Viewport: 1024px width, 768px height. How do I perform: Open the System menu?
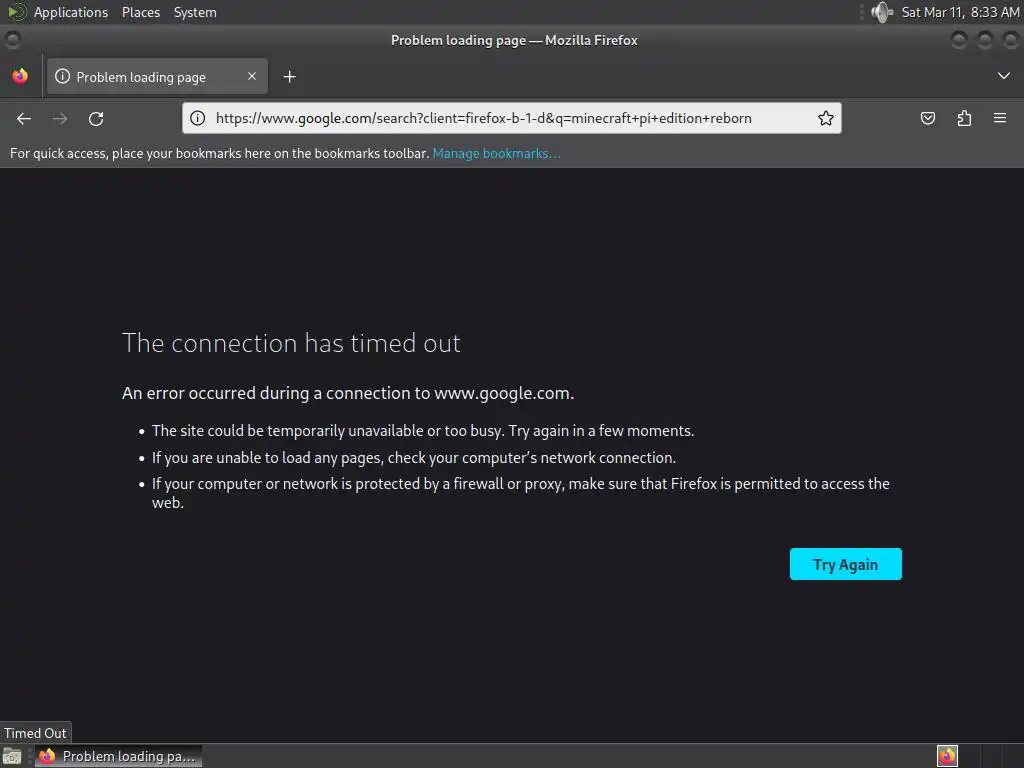pos(195,12)
